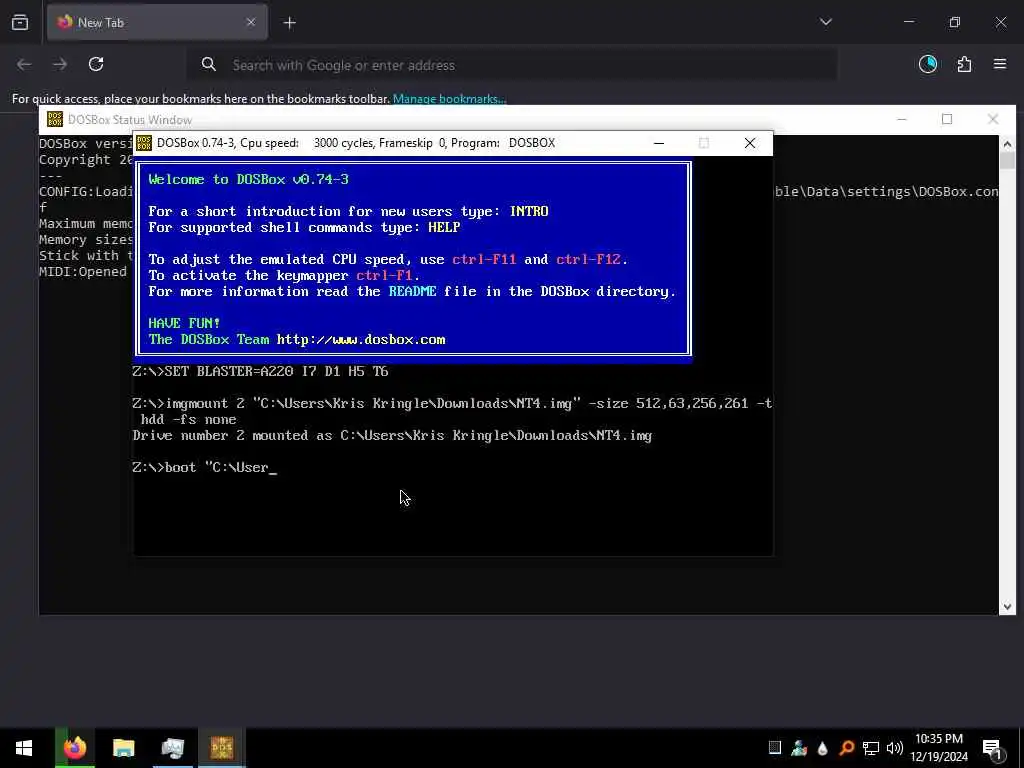Open the Windows Start menu
The width and height of the screenshot is (1024, 768).
(x=24, y=748)
